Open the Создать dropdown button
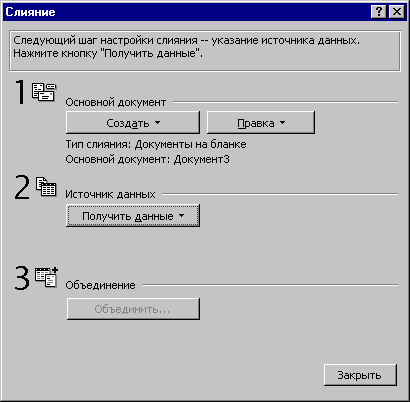Viewport: 410px width, 402px height. (x=133, y=123)
